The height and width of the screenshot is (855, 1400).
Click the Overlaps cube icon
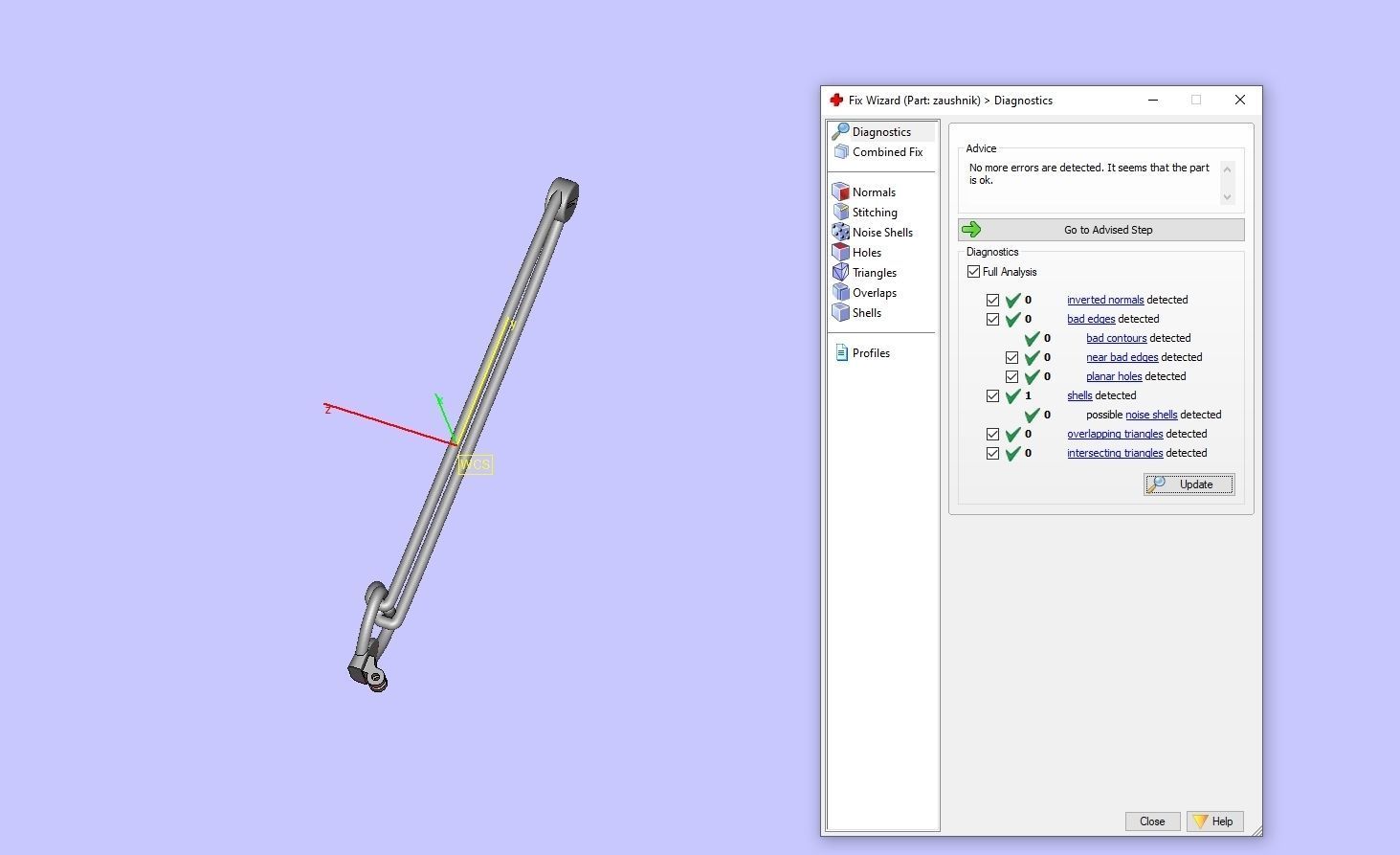pyautogui.click(x=841, y=292)
